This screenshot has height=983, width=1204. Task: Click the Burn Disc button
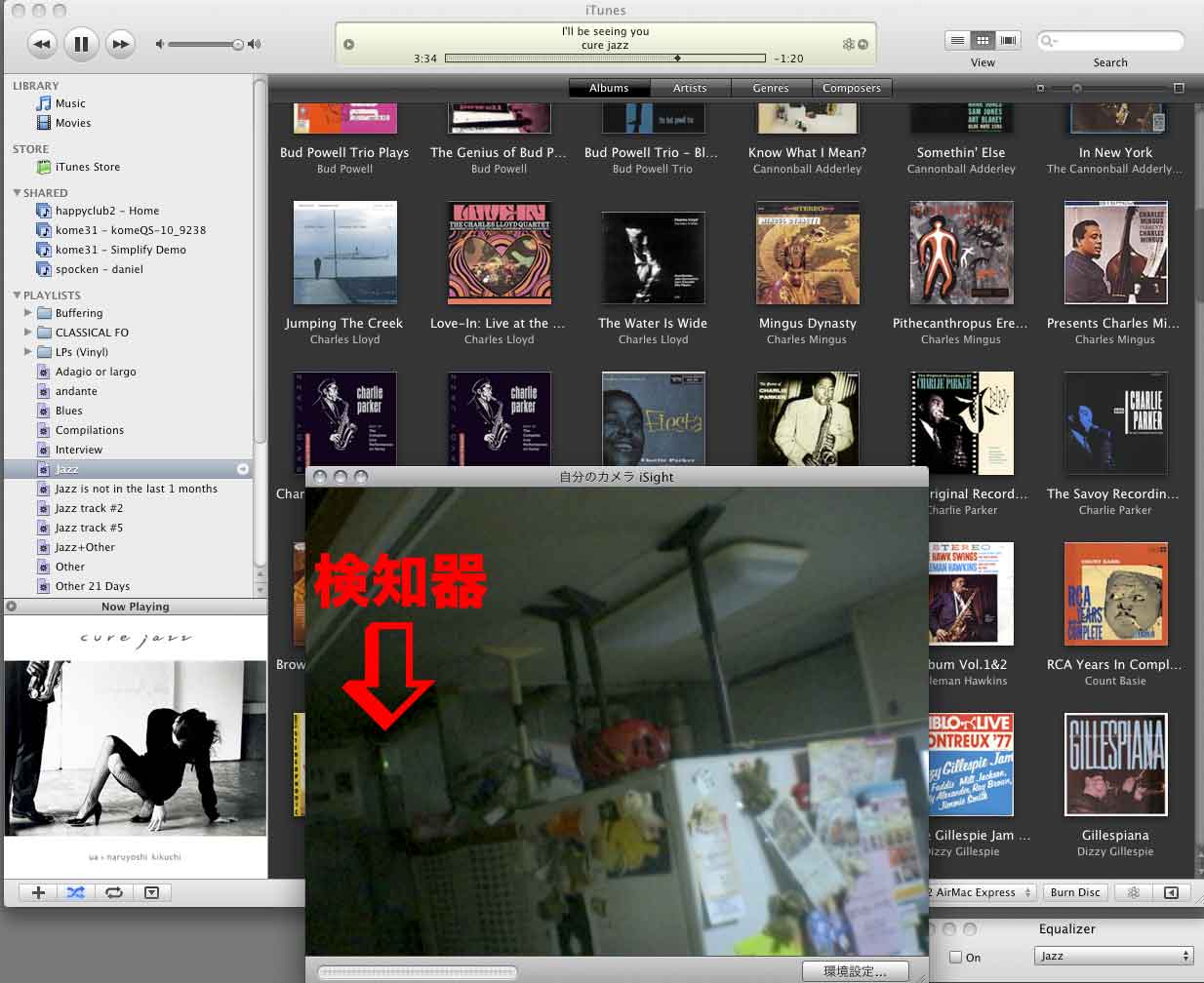click(x=1075, y=892)
